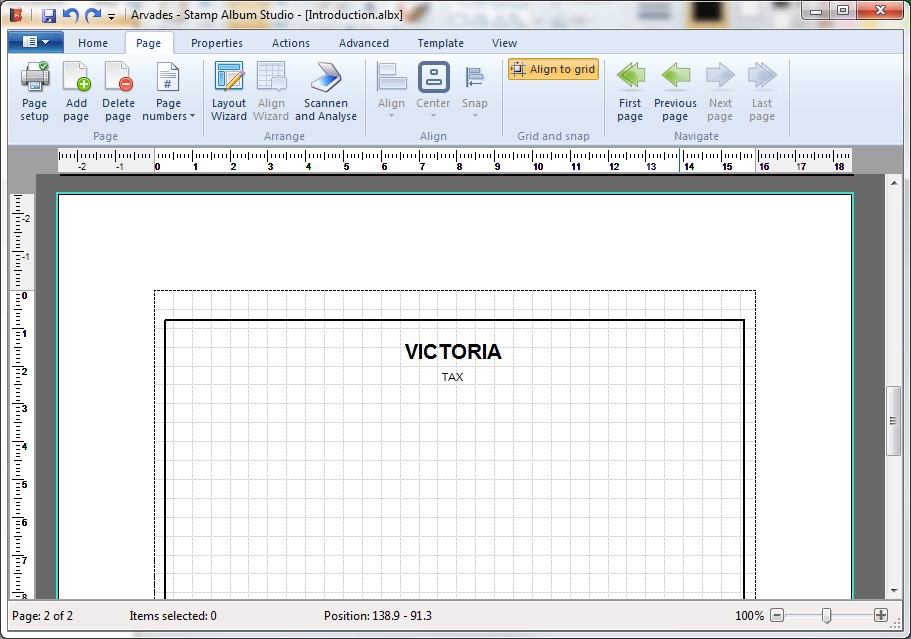Go to the Previous page
The width and height of the screenshot is (911, 639).
pos(675,92)
